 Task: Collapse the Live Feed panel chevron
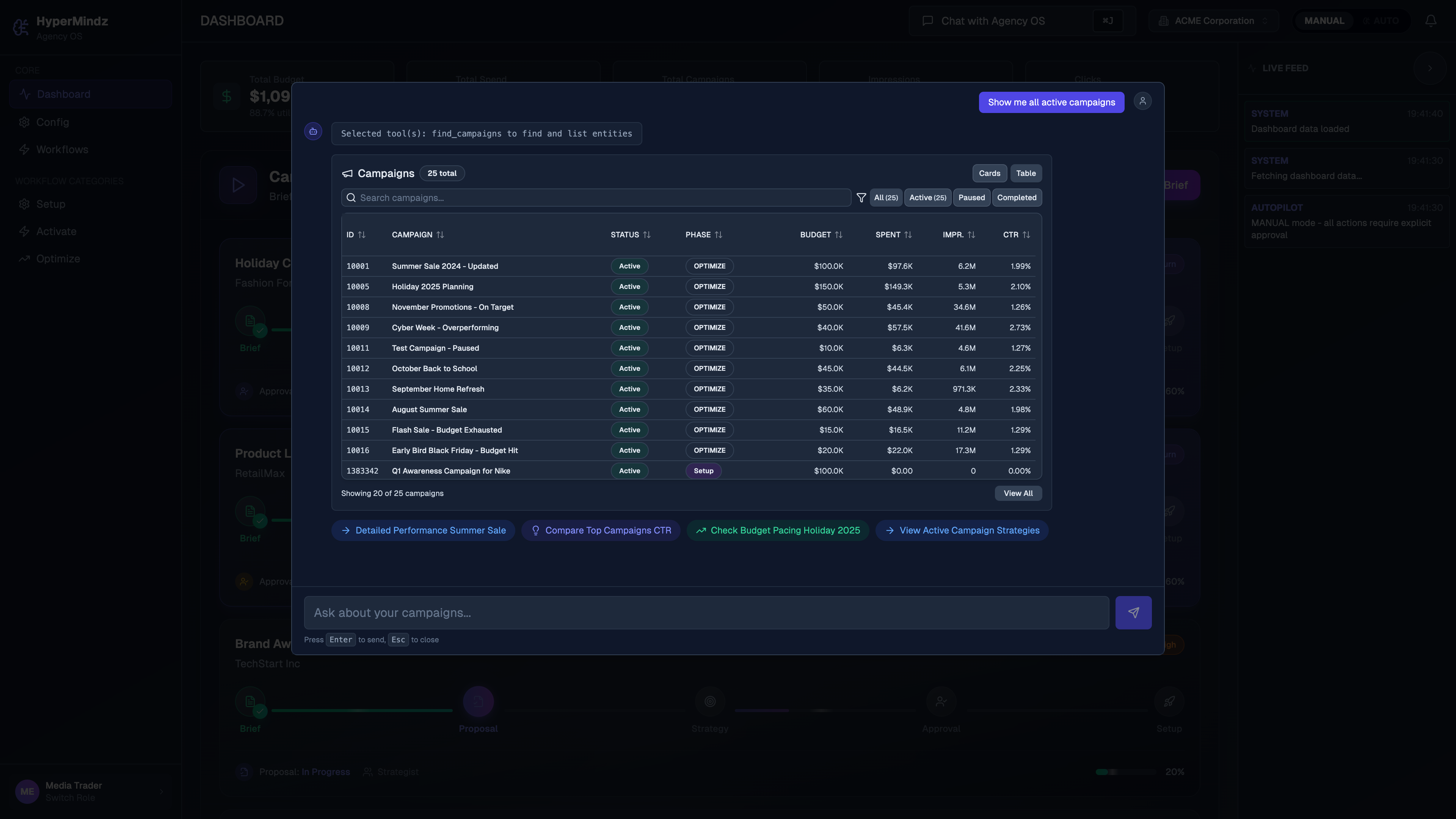(1429, 68)
